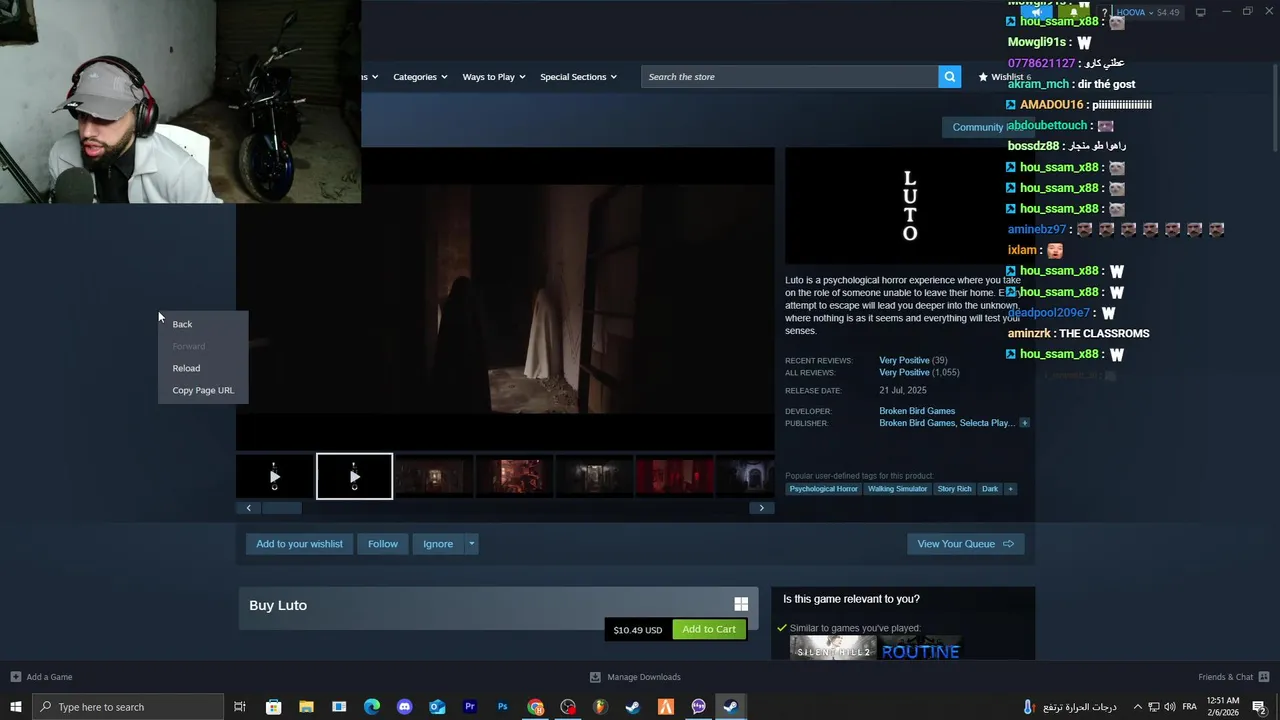Open FL Studio from taskbar
Screen dimensions: 1280x720
tap(600, 707)
